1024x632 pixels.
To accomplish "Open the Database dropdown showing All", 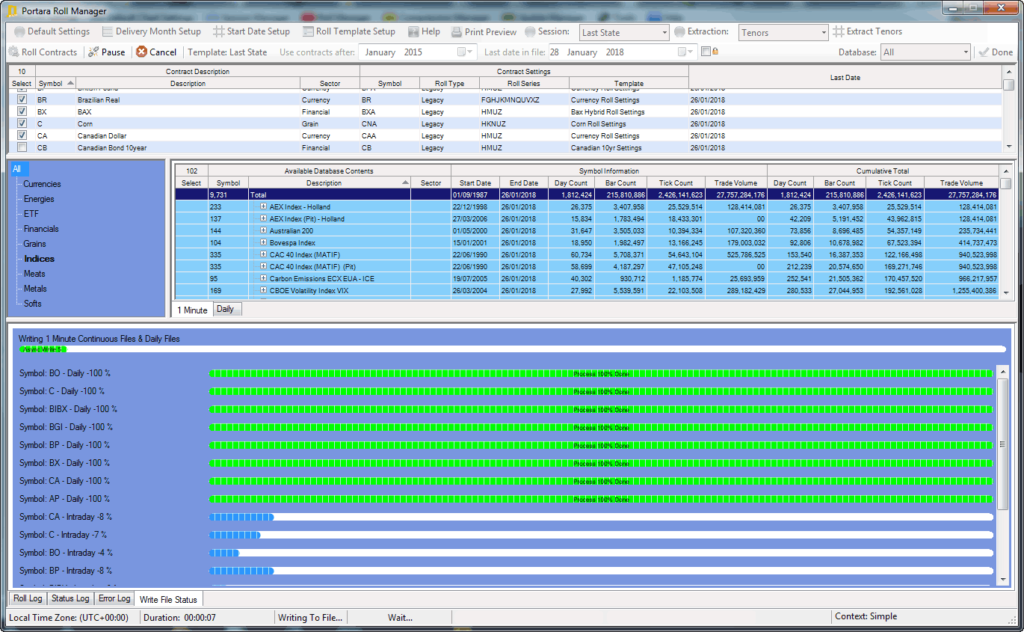I will 925,52.
